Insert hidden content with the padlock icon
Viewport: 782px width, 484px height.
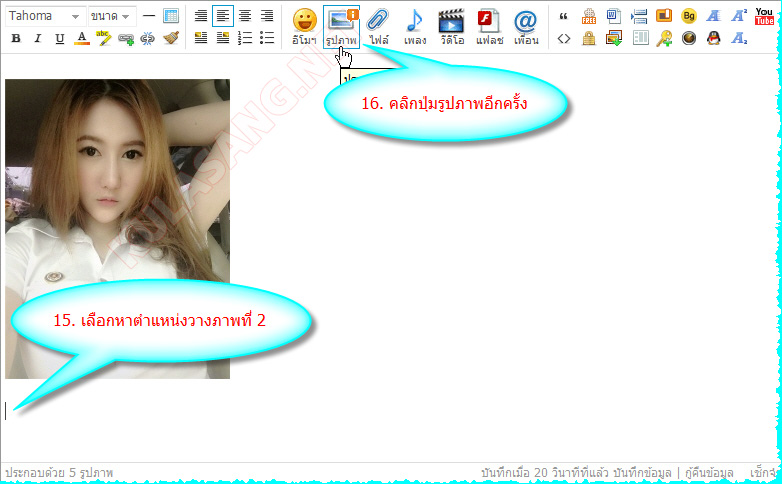click(589, 38)
